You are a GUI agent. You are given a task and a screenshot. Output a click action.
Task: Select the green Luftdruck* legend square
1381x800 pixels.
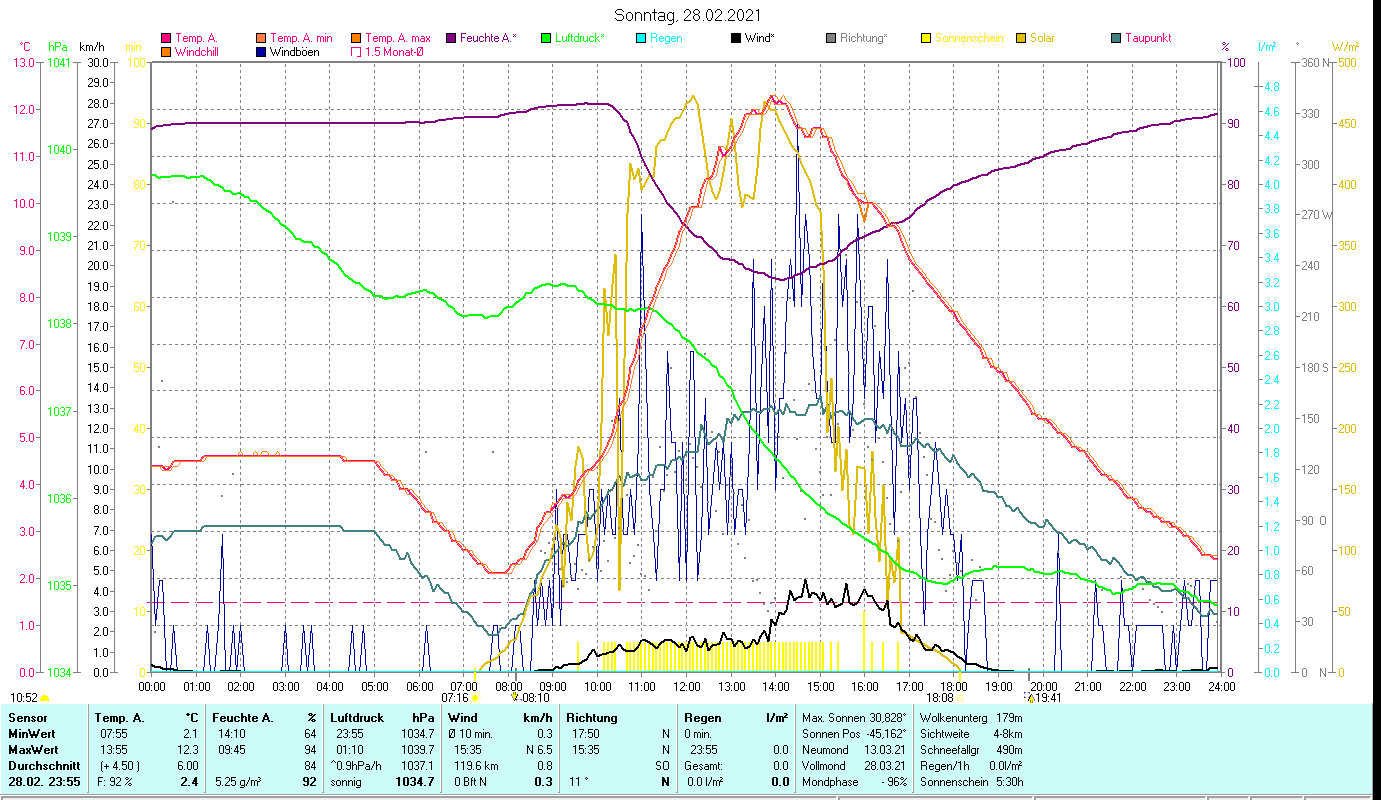[546, 39]
